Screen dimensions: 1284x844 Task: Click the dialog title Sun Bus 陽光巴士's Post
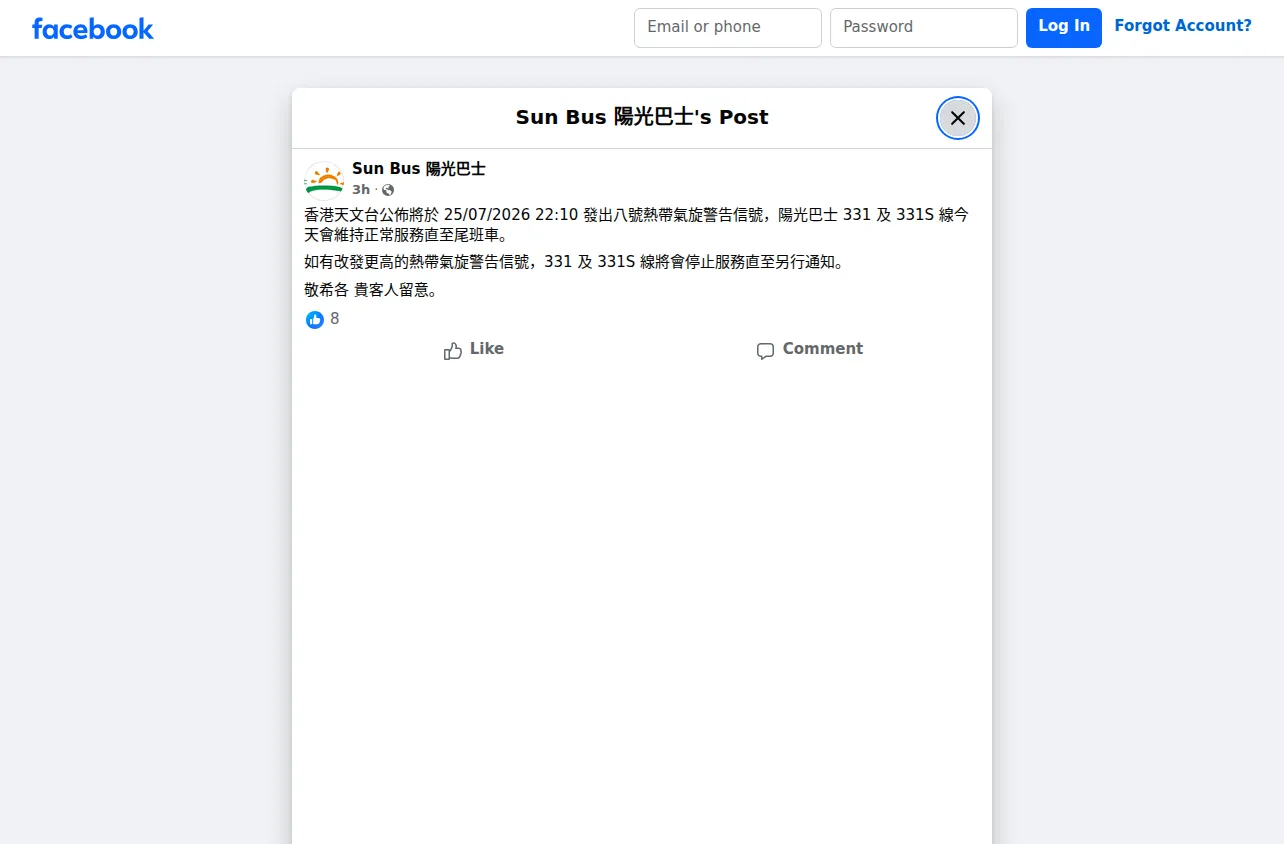point(642,117)
